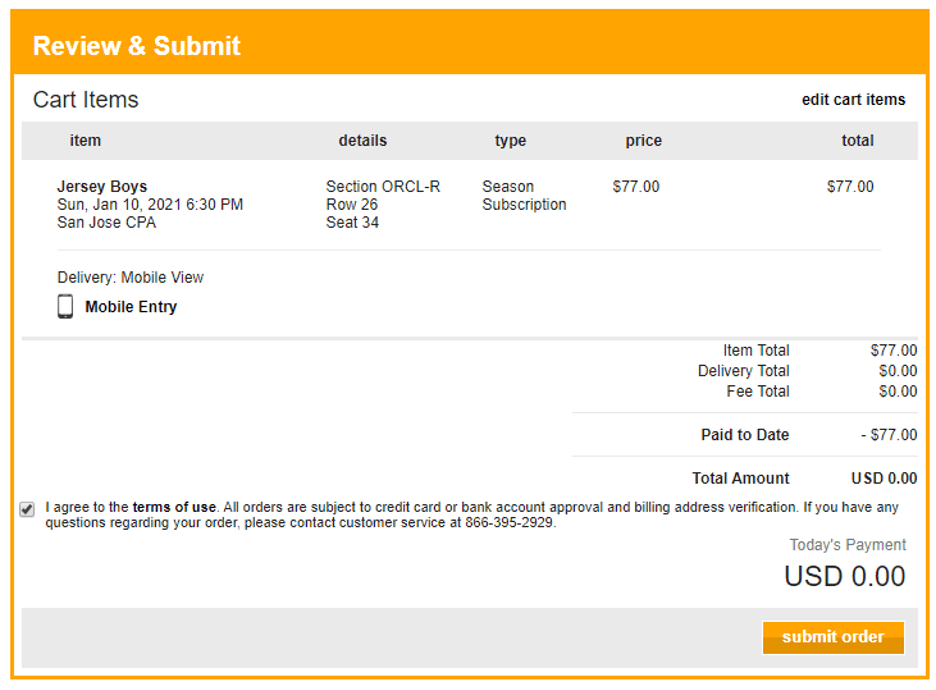Click the details column header
936x690 pixels.
[x=362, y=141]
